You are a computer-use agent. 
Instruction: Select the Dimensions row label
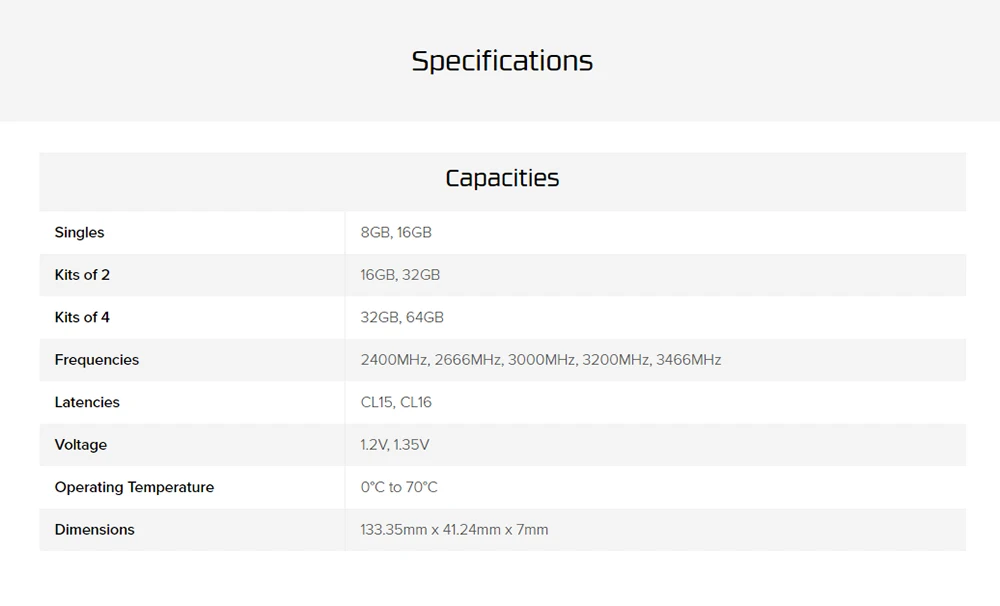pos(94,530)
